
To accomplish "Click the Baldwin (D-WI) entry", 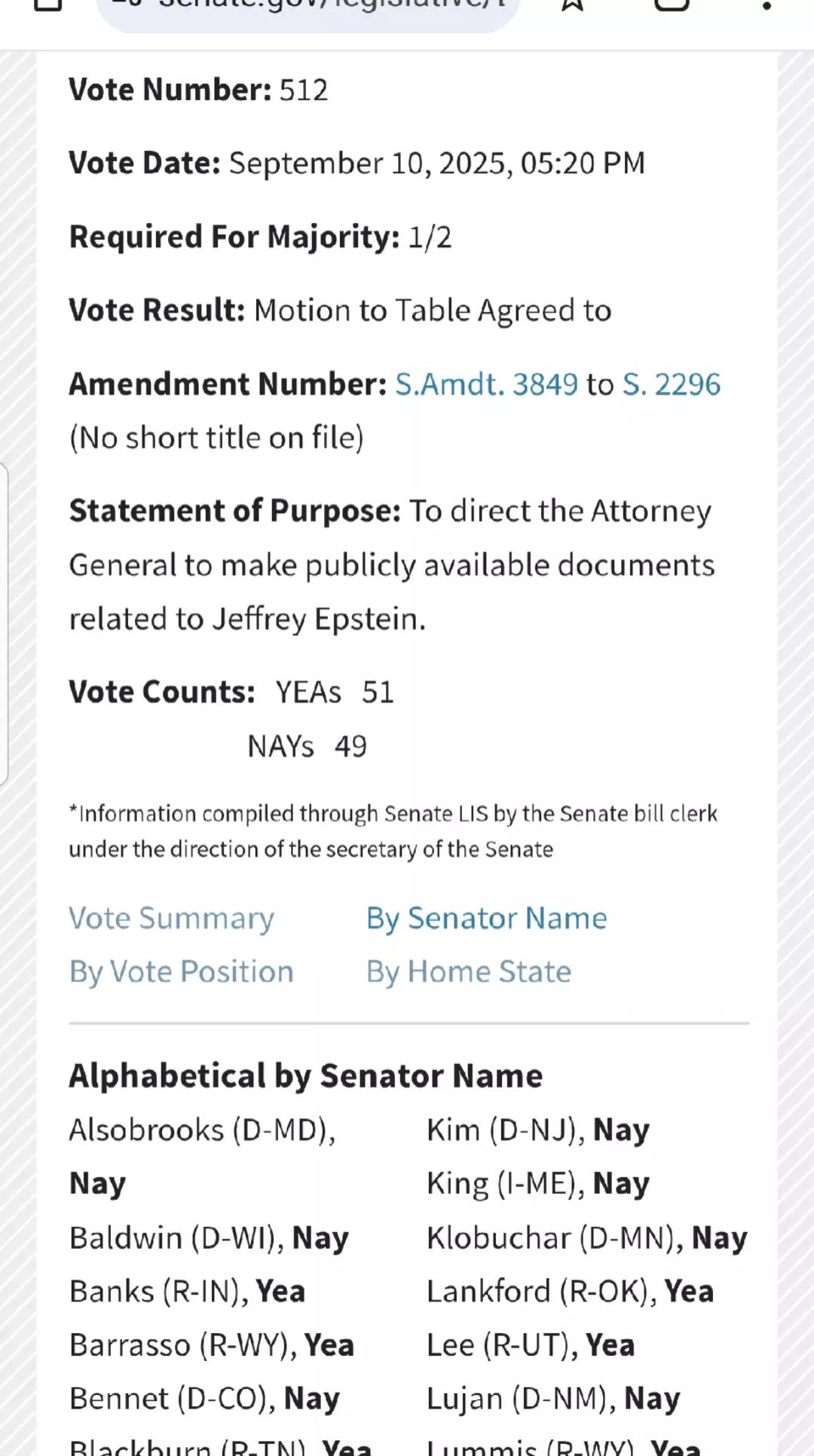I will click(x=210, y=1238).
